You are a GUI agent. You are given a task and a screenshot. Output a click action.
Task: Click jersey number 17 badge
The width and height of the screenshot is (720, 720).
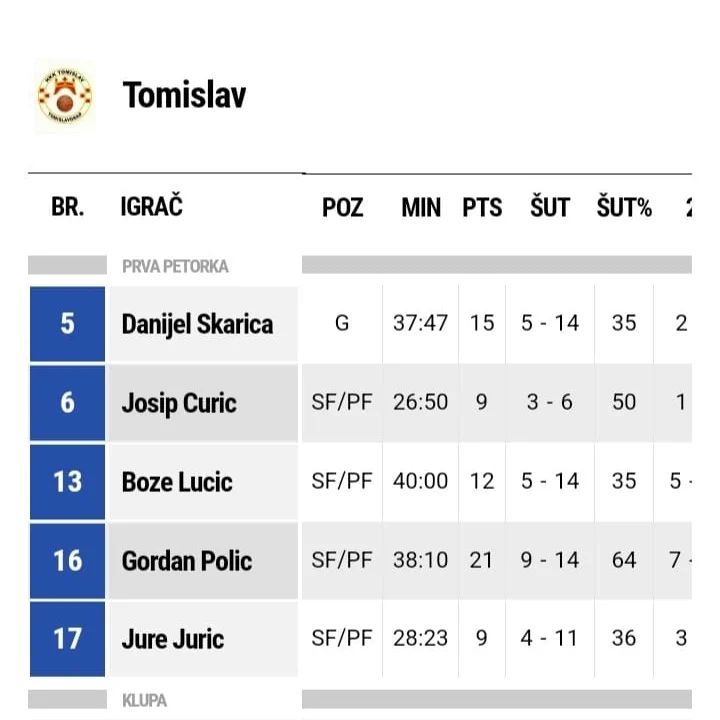[67, 639]
